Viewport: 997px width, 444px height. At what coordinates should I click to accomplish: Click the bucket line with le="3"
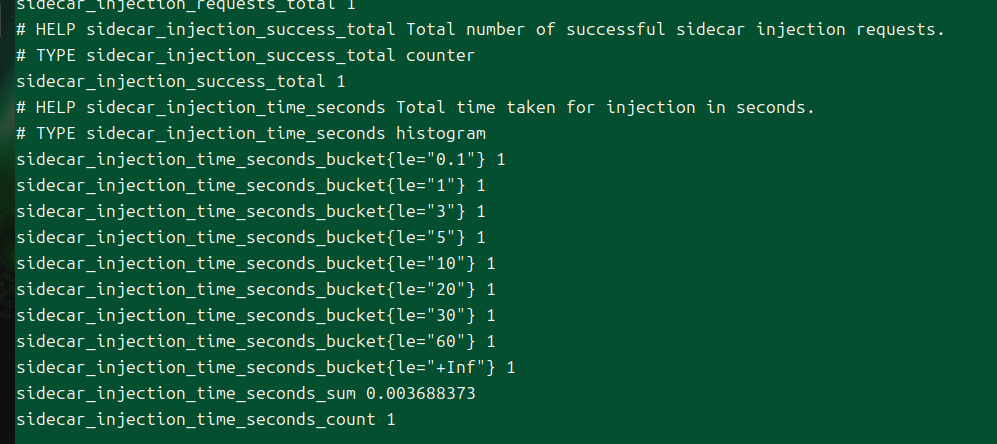[x=251, y=212]
